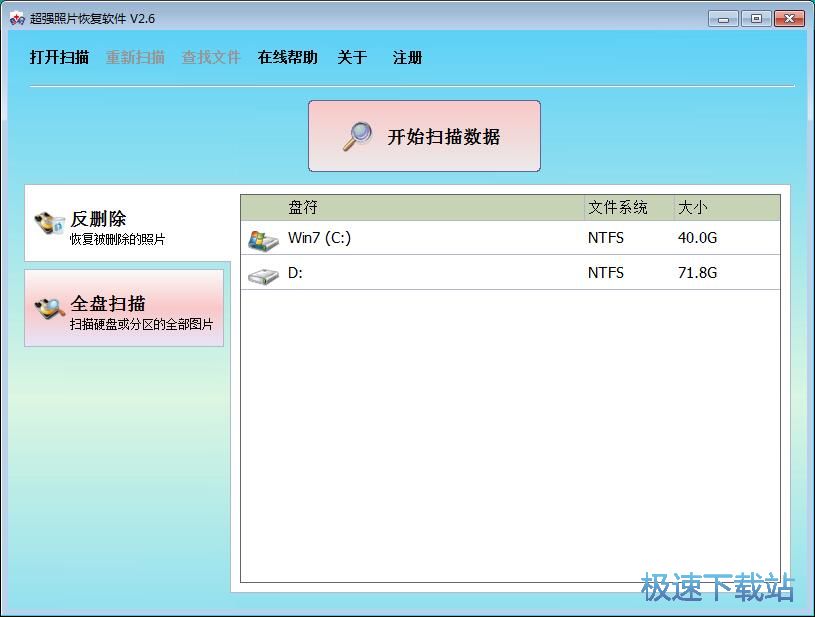Image resolution: width=815 pixels, height=617 pixels.
Task: Click the 注册 menu item
Action: point(408,57)
